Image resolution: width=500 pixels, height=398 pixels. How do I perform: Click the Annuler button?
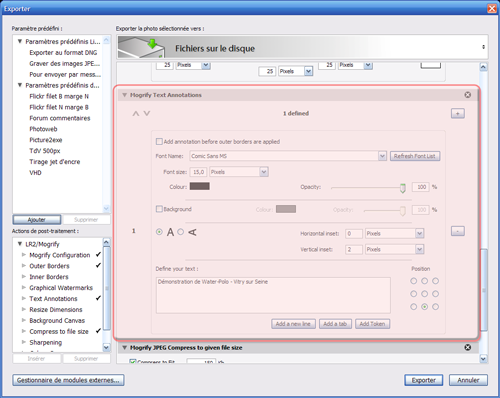(x=468, y=380)
